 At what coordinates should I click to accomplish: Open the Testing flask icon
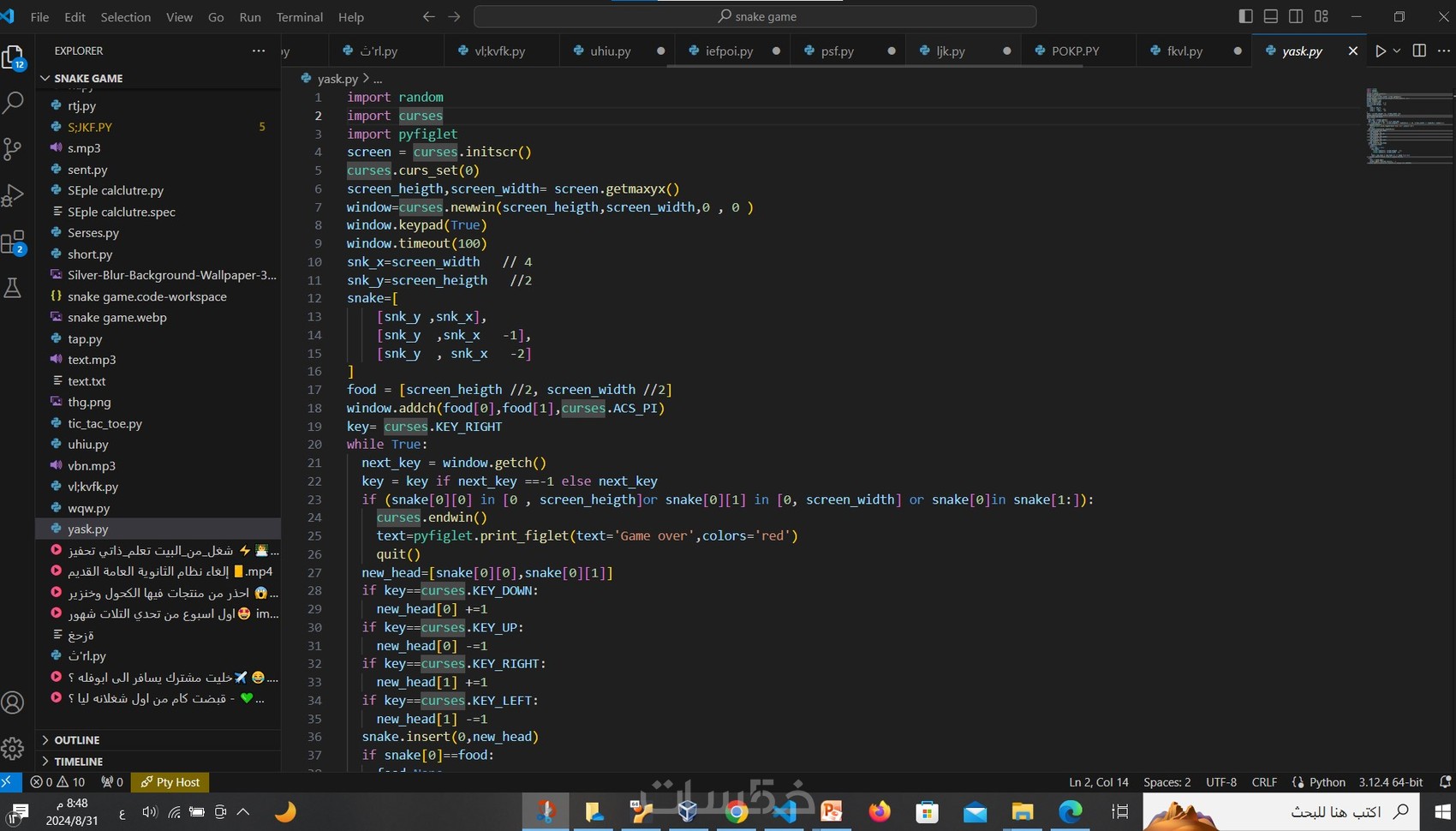pos(13,288)
